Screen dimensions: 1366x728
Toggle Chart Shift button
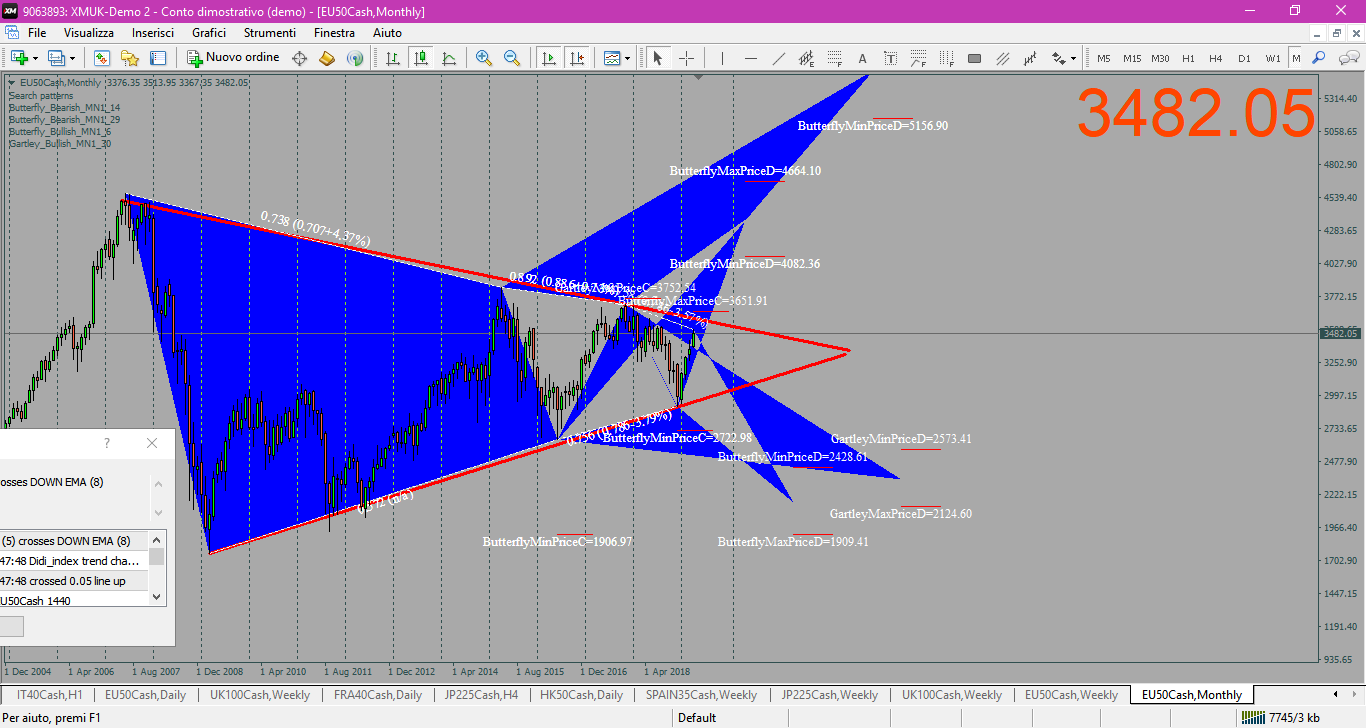pos(576,58)
